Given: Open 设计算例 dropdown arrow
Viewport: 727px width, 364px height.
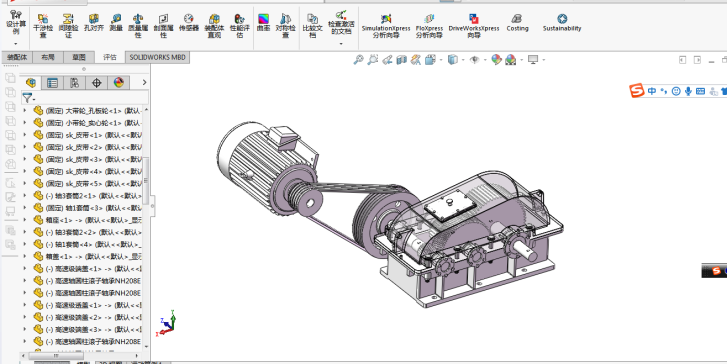Looking at the screenshot, I should tap(16, 44).
